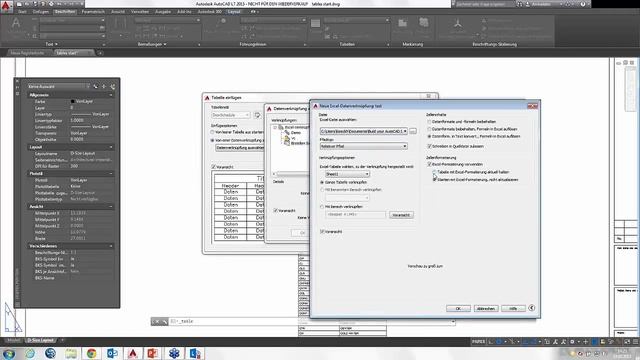
Task: Open the Windows Start menu
Action: [x=9, y=353]
